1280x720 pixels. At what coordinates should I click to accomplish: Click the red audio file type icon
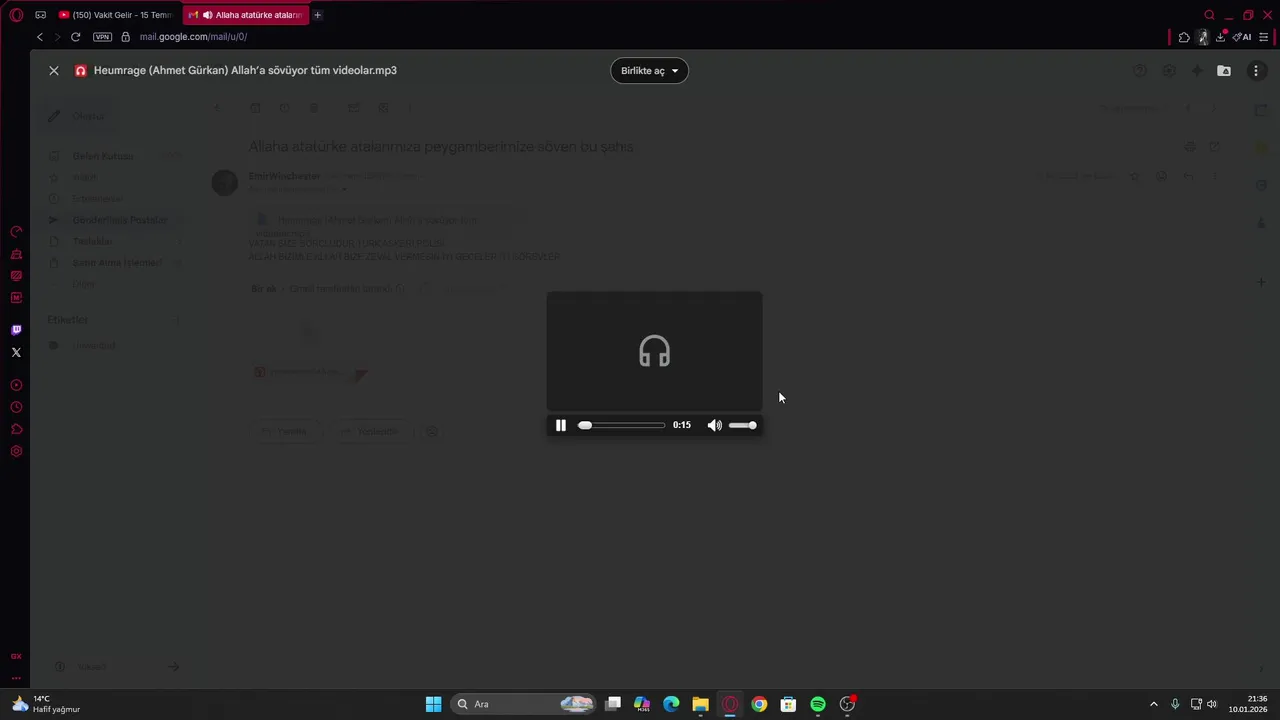pos(81,71)
